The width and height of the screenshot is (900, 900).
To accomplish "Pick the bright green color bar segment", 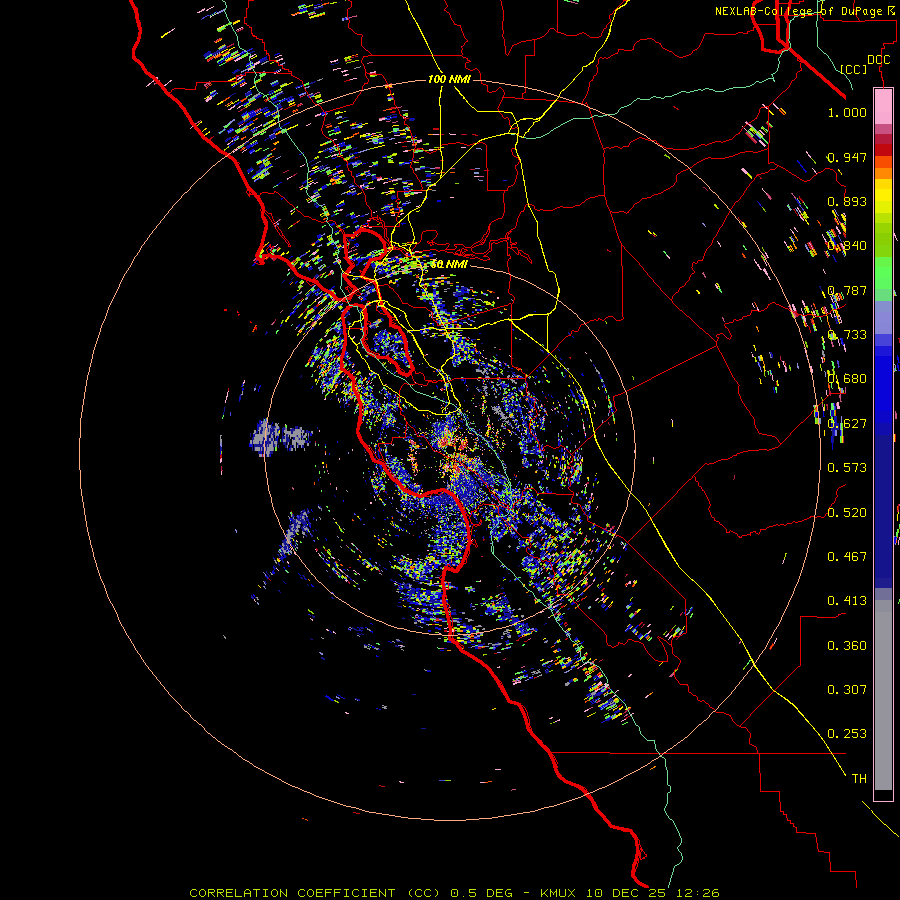I will coord(883,273).
